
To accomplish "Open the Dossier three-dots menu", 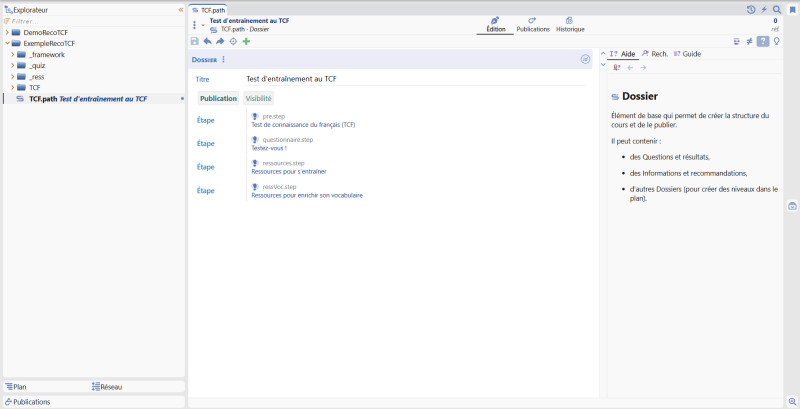I will coord(223,60).
